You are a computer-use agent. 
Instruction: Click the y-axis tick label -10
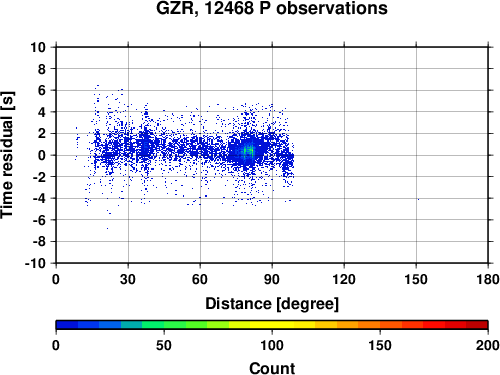pyautogui.click(x=35, y=263)
